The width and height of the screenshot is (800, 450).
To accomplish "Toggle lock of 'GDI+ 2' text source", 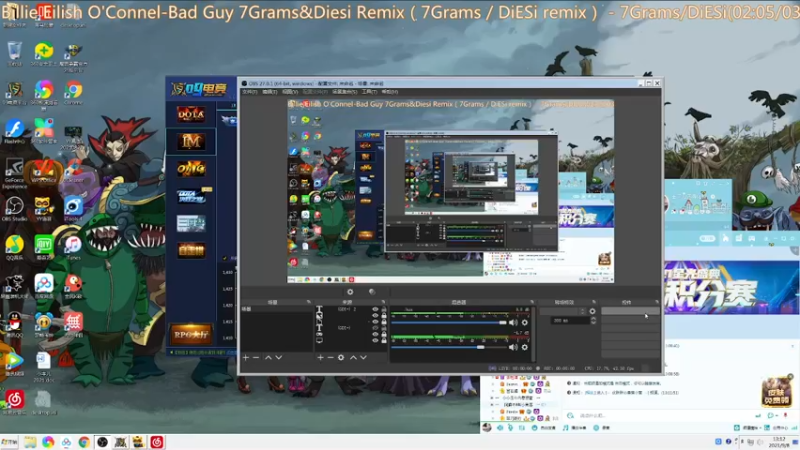I will (384, 309).
